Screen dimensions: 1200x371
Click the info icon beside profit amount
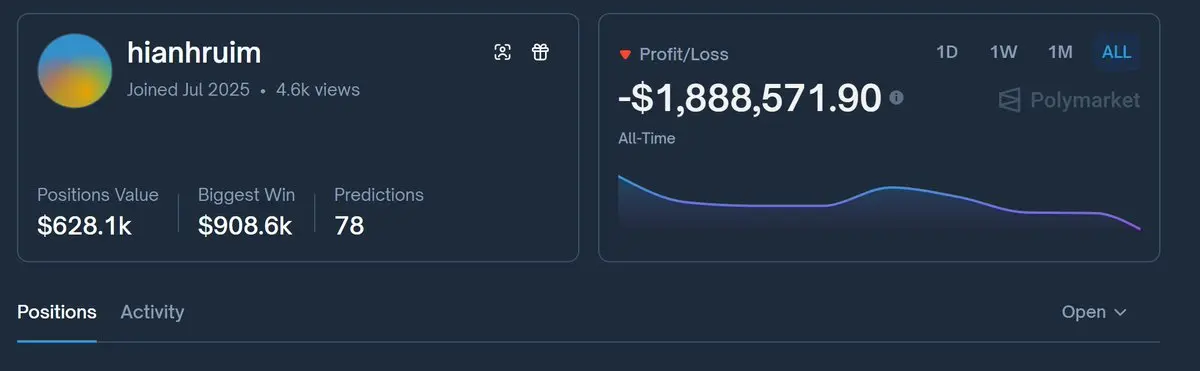(897, 98)
